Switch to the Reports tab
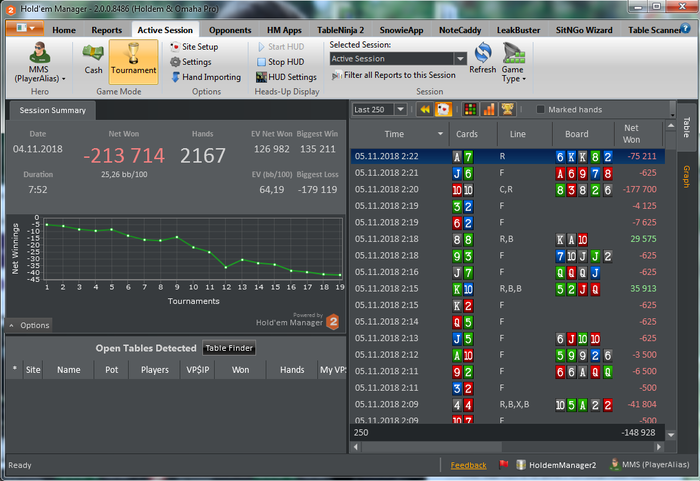Viewport: 700px width, 481px height. click(107, 30)
